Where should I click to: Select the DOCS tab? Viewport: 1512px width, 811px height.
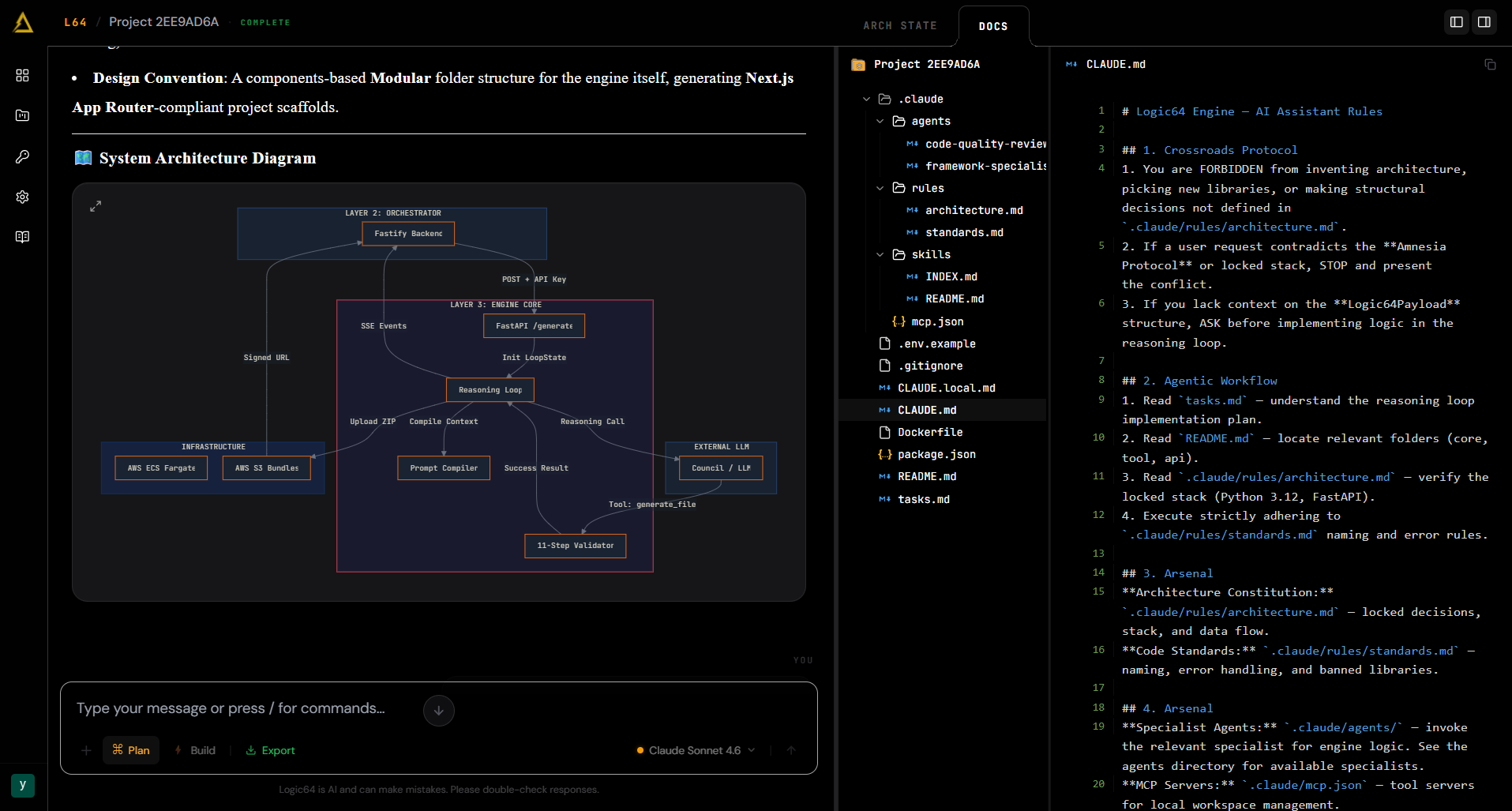(x=993, y=26)
